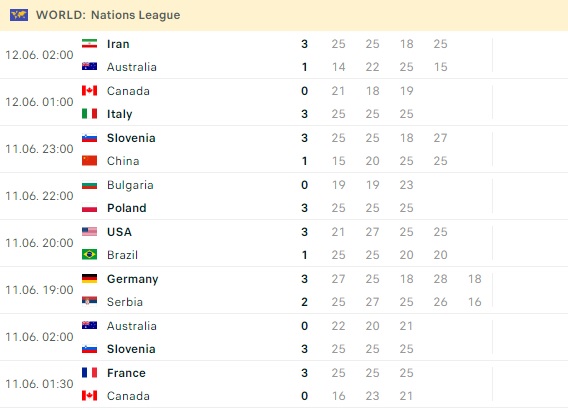Click the China flag icon
The height and width of the screenshot is (410, 568).
click(x=89, y=161)
